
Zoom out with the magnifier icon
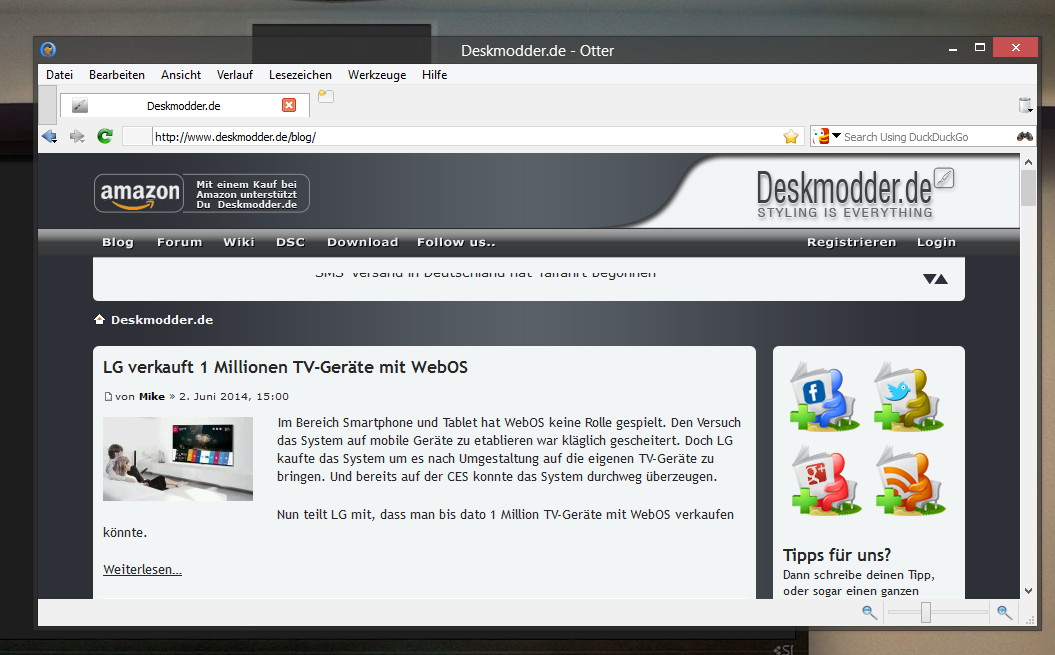tap(869, 612)
